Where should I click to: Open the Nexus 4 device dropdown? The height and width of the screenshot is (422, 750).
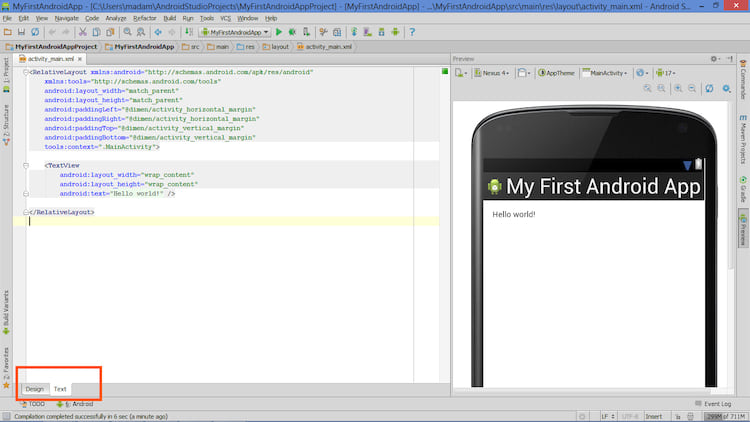(x=492, y=73)
